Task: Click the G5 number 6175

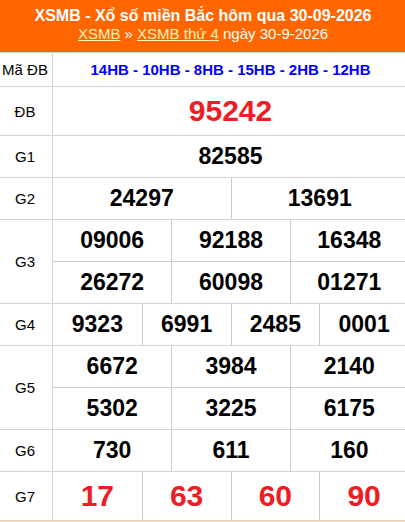Action: (x=349, y=408)
